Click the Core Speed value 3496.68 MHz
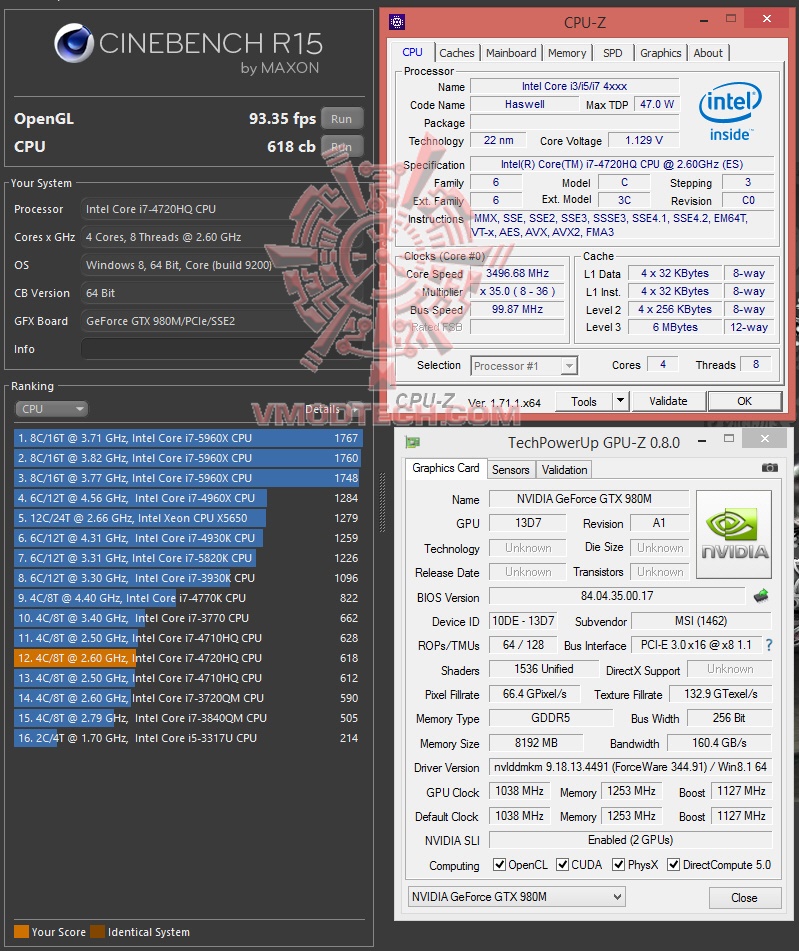799x951 pixels. tap(517, 273)
